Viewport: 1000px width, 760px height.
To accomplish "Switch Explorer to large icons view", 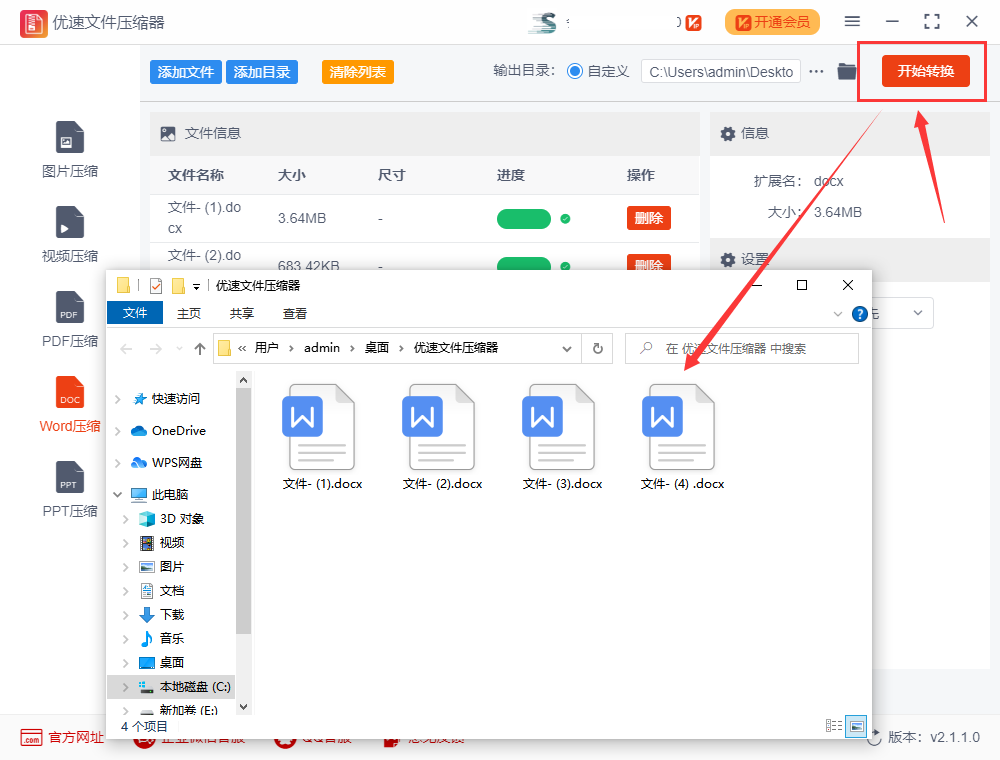I will click(x=856, y=726).
